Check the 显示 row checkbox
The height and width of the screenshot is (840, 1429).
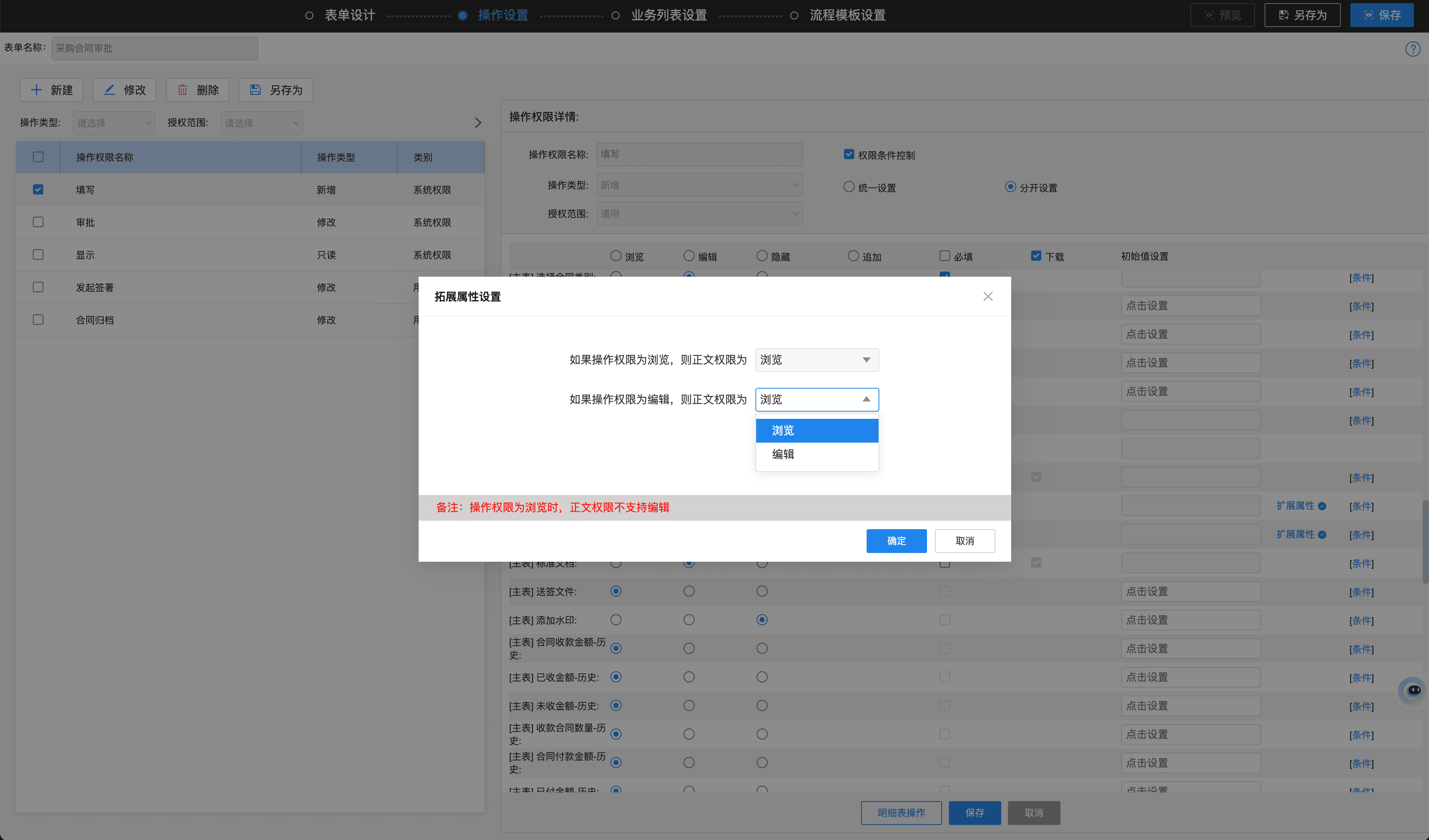point(38,254)
